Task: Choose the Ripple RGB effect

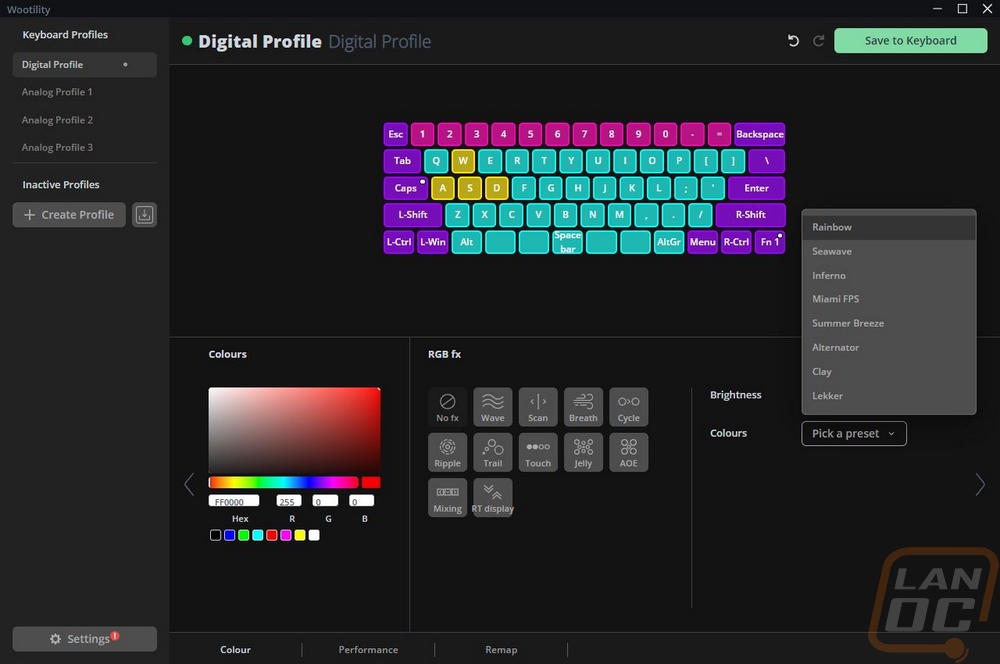Action: 447,452
